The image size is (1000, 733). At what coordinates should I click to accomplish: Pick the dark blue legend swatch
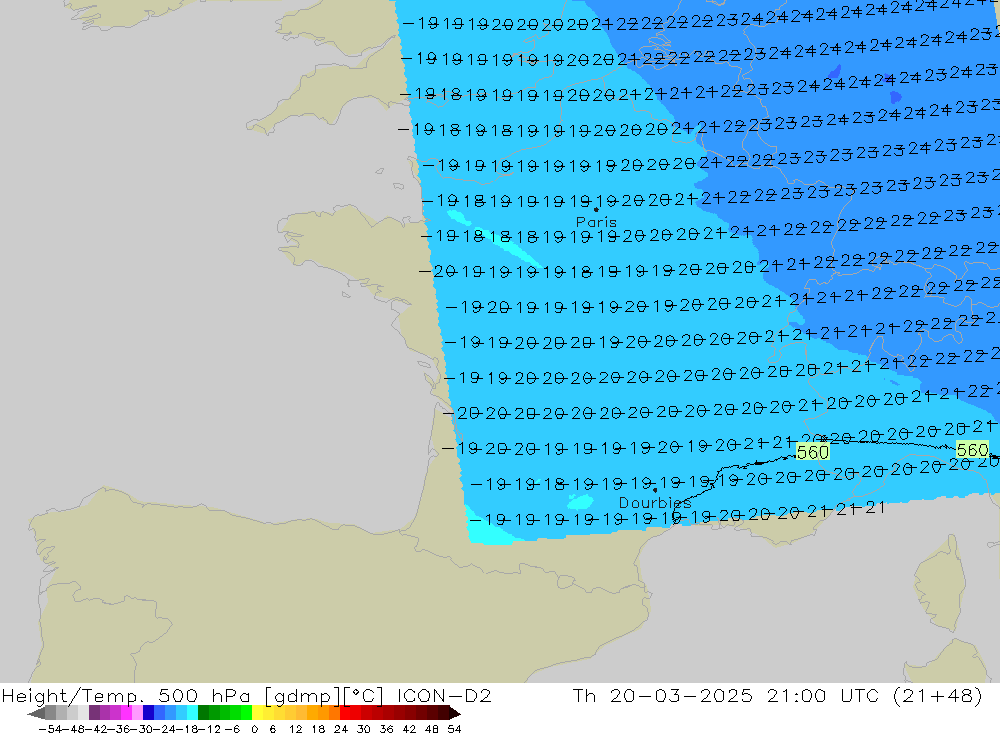click(149, 713)
